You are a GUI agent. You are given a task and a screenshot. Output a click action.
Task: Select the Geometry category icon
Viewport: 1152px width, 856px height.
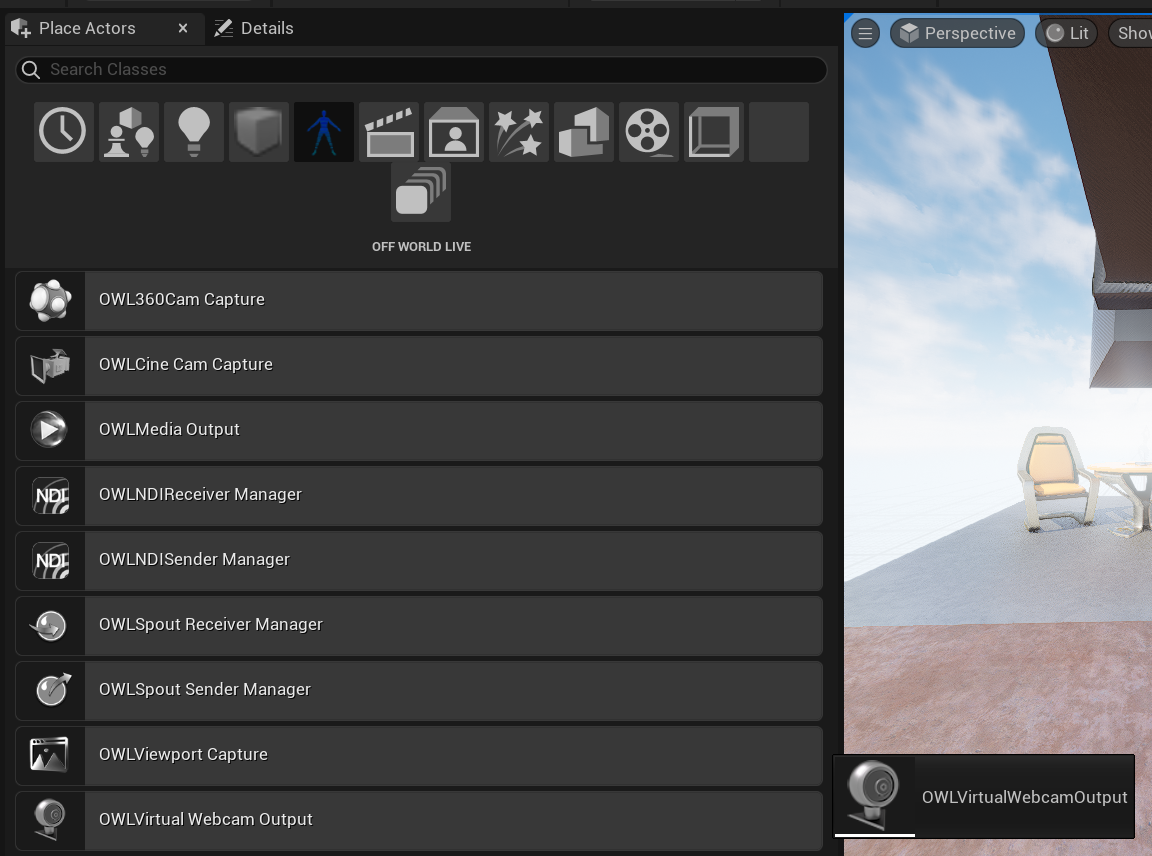[x=584, y=132]
